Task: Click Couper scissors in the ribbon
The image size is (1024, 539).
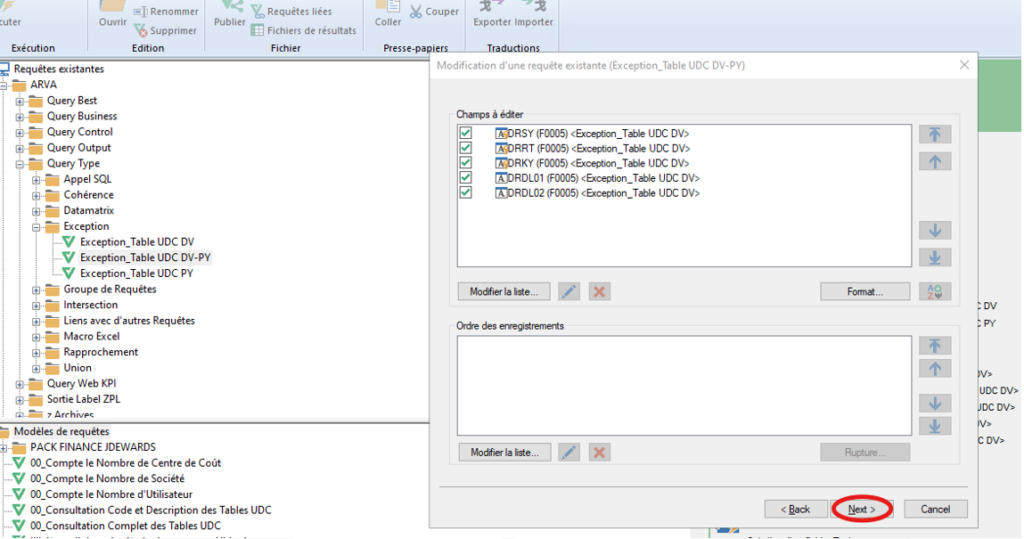Action: (435, 12)
